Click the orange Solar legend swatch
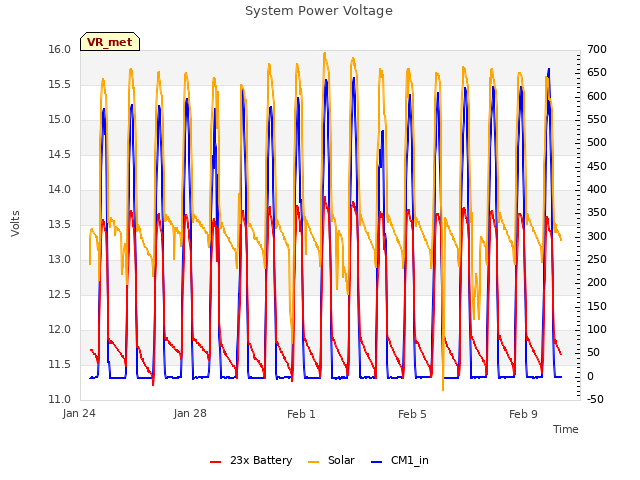The height and width of the screenshot is (480, 640). tap(313, 462)
